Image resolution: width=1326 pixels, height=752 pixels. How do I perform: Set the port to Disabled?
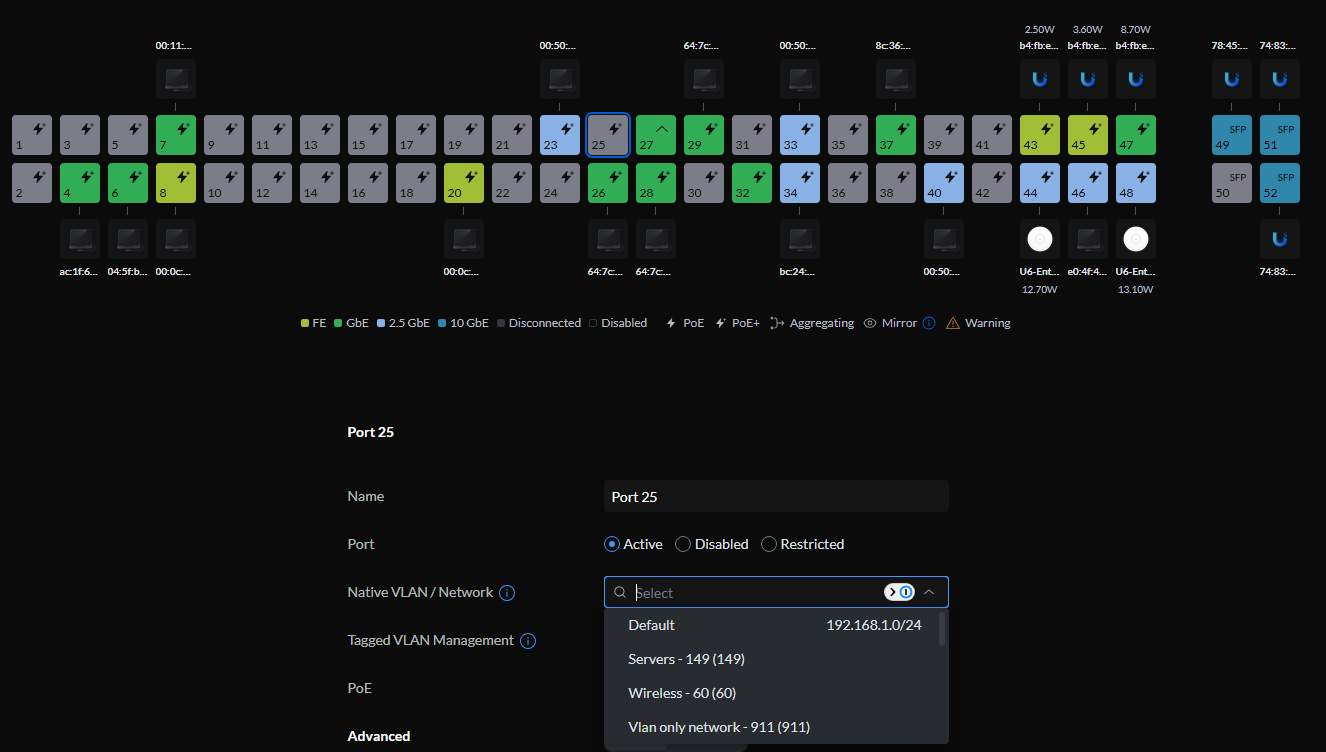(x=683, y=544)
